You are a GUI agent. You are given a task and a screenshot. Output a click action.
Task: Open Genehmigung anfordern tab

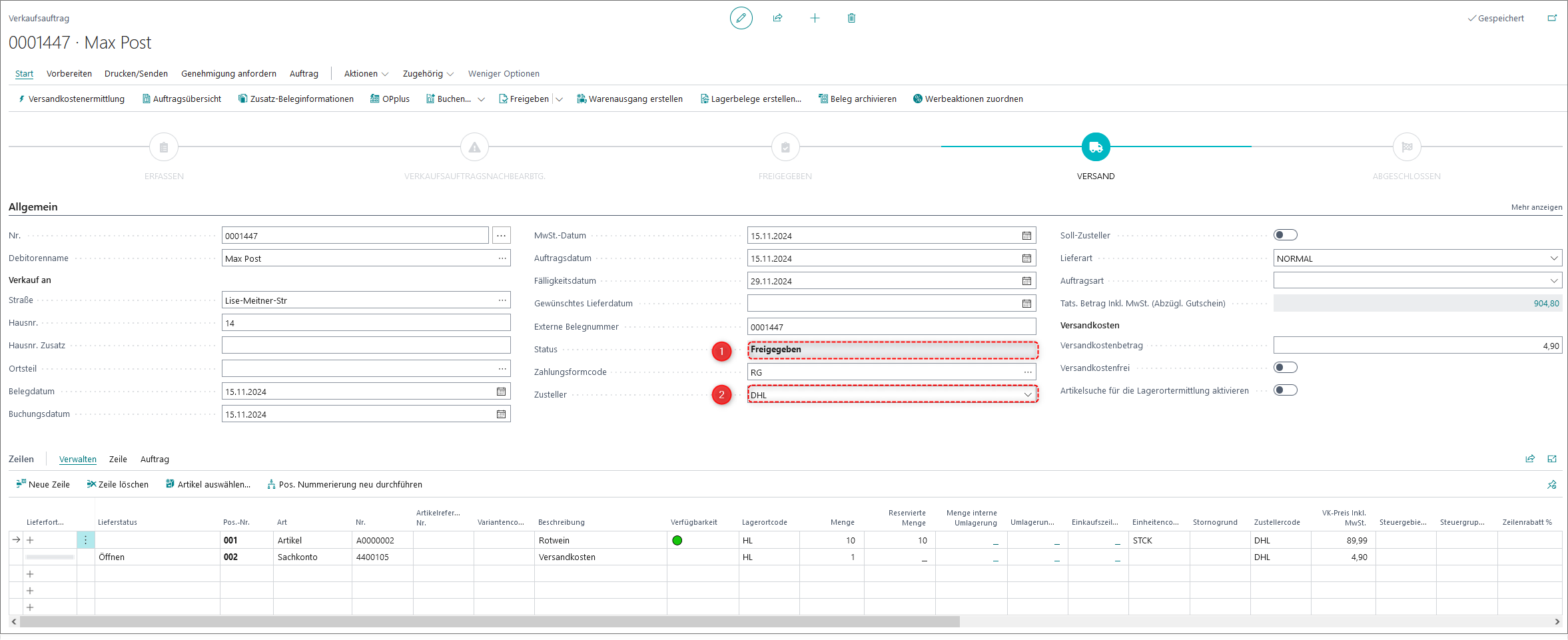click(x=228, y=74)
